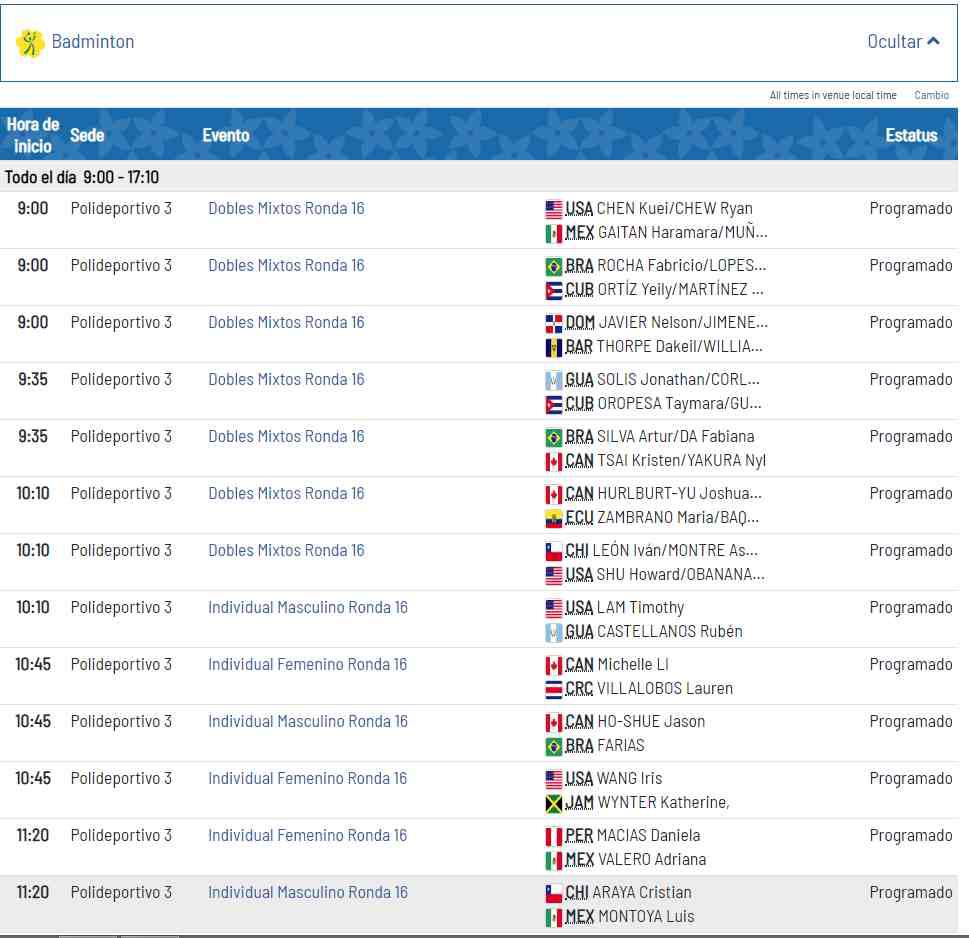Click the Peru flag beside MACIAS Daniela
This screenshot has width=969, height=938.
tap(554, 836)
